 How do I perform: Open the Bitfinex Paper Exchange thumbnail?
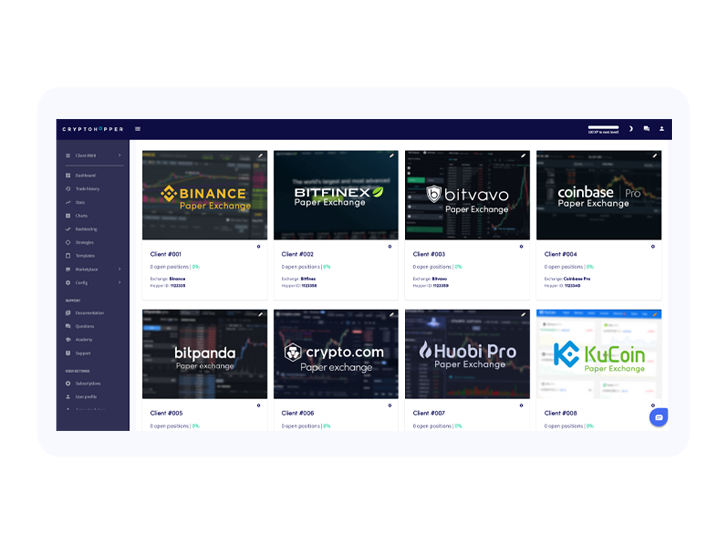click(336, 195)
